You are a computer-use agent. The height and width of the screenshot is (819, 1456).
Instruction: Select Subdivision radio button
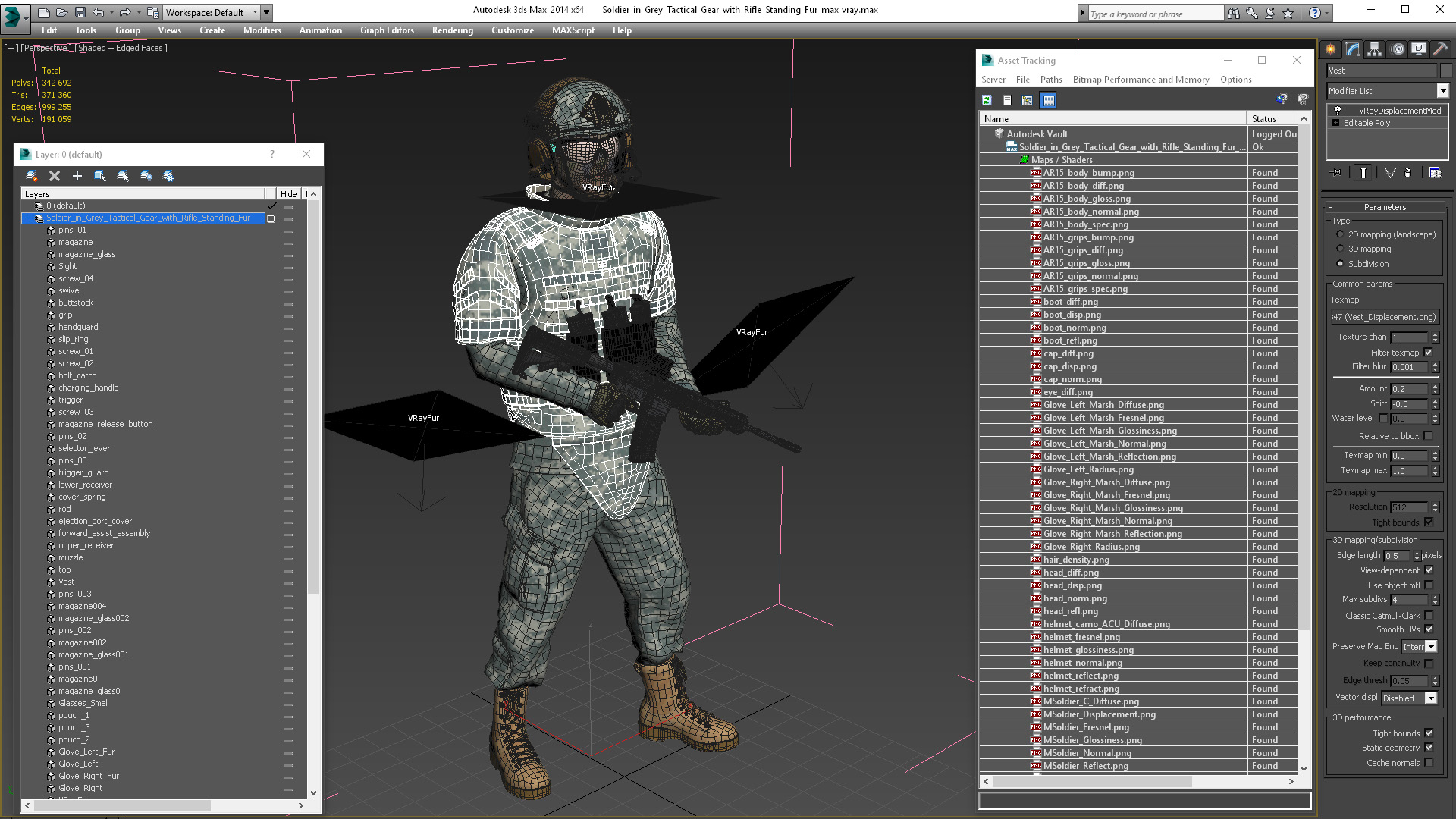click(x=1340, y=264)
